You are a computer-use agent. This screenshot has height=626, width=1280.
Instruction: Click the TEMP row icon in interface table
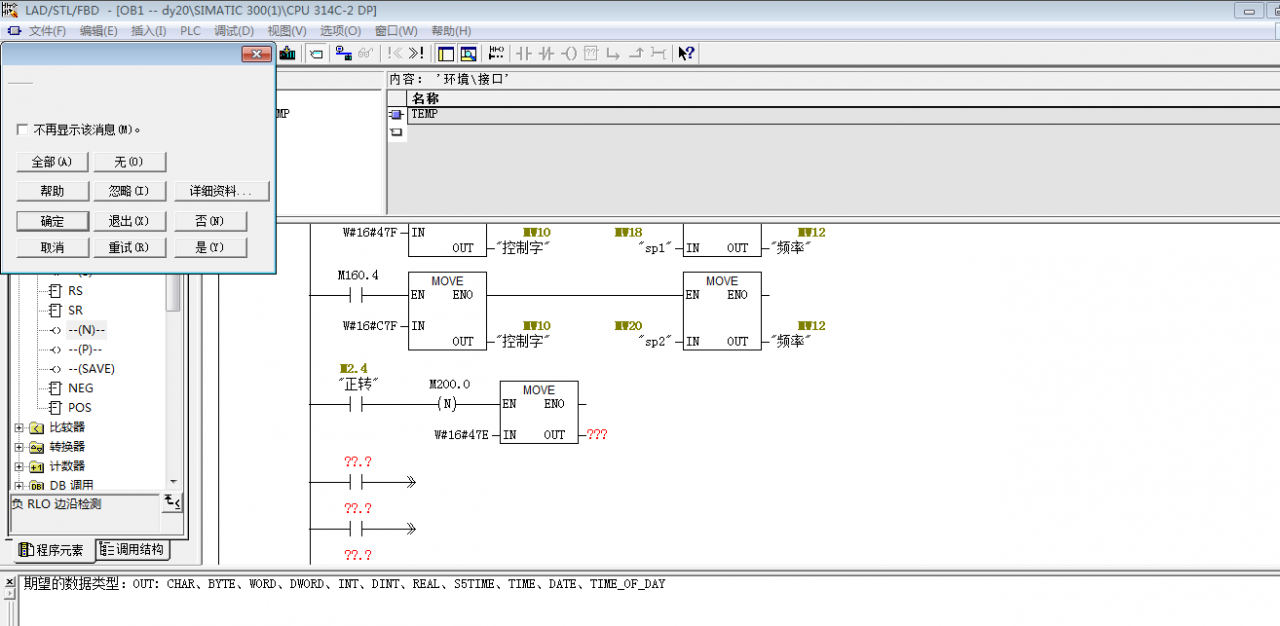click(x=396, y=115)
